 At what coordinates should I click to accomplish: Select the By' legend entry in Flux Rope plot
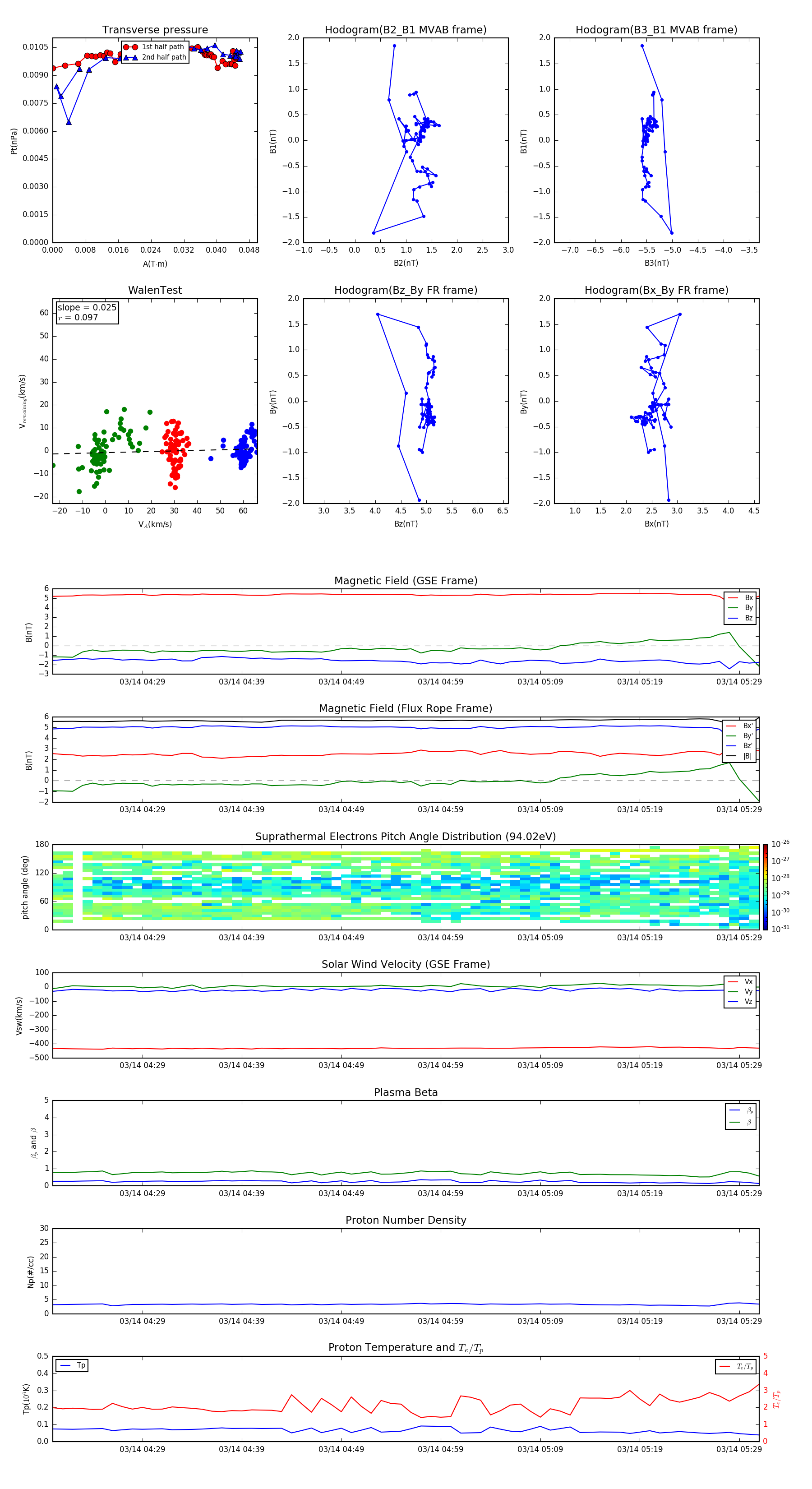pyautogui.click(x=740, y=736)
